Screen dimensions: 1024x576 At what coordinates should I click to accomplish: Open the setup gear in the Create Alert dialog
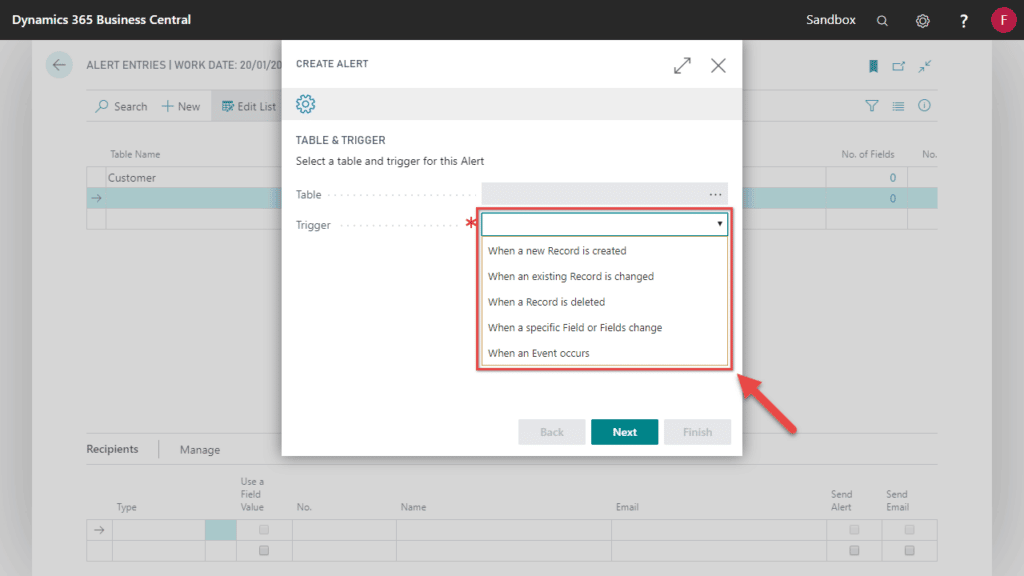[x=305, y=103]
